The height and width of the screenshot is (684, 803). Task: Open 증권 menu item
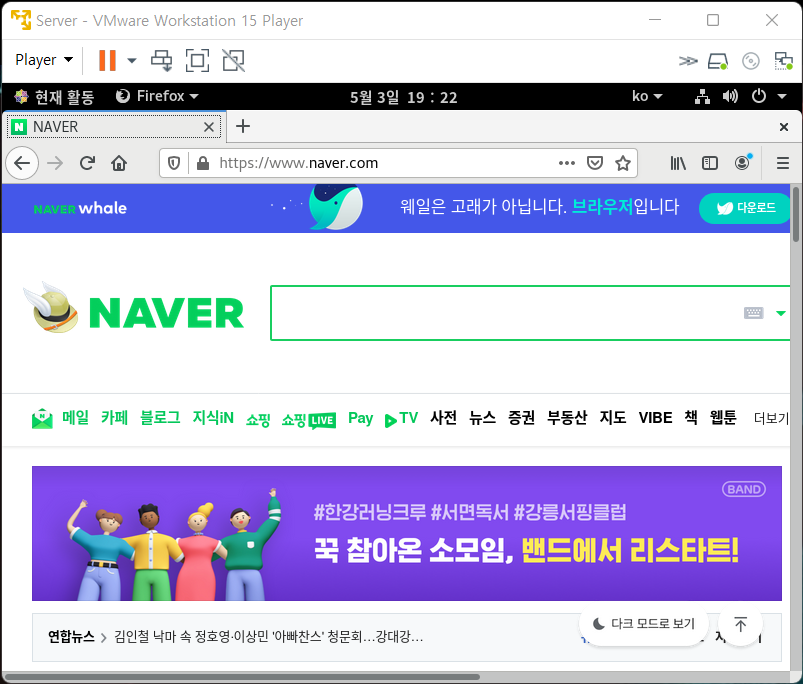click(x=521, y=418)
